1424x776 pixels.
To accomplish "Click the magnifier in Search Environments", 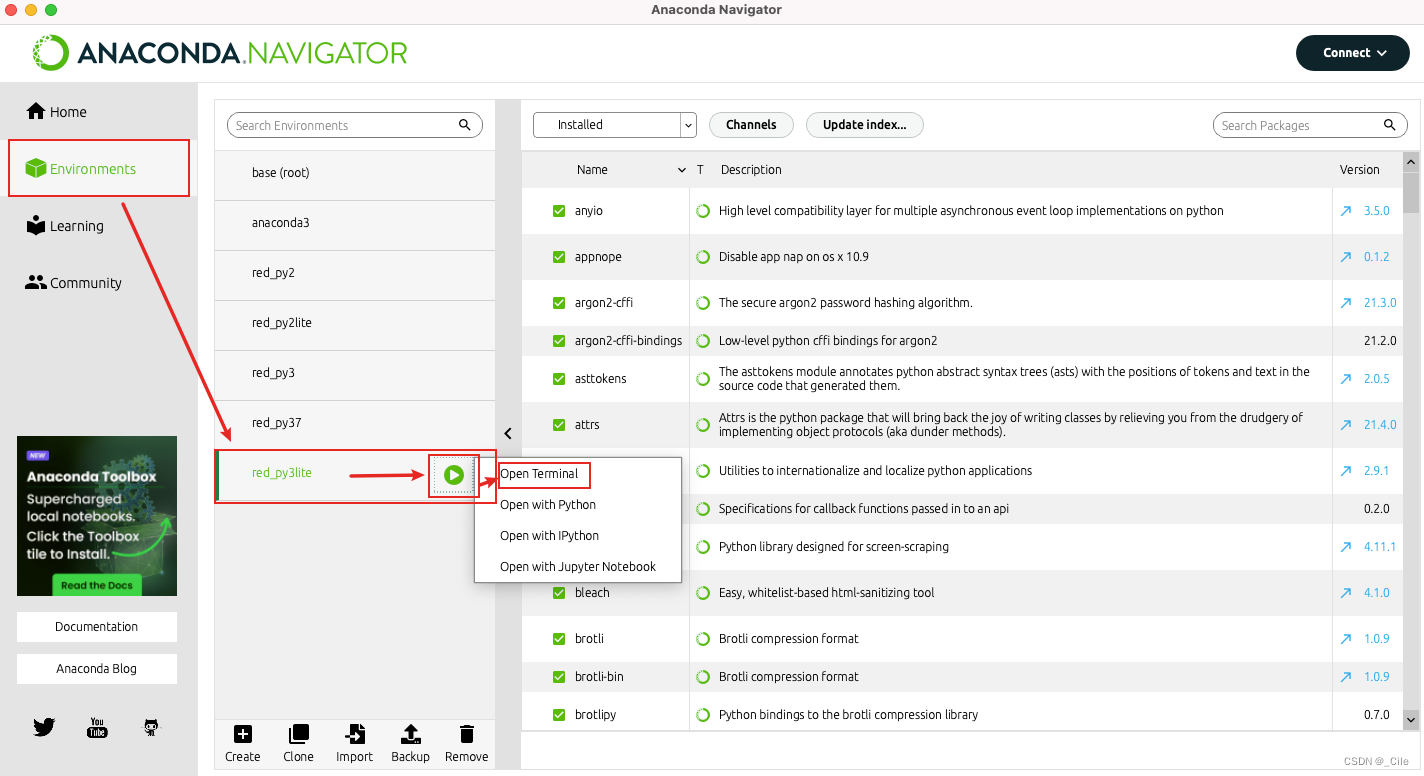I will tap(465, 125).
